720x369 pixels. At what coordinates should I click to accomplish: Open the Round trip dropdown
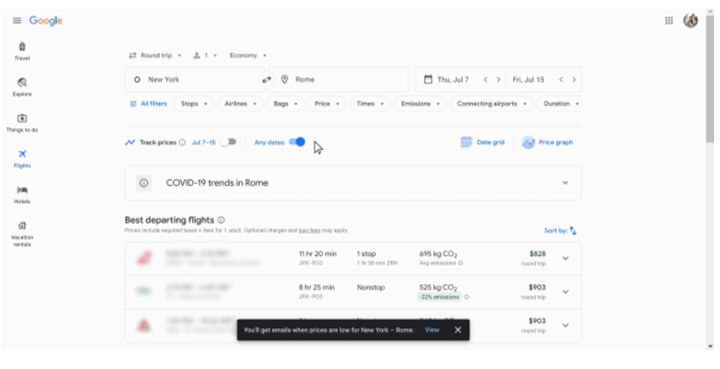tap(155, 56)
